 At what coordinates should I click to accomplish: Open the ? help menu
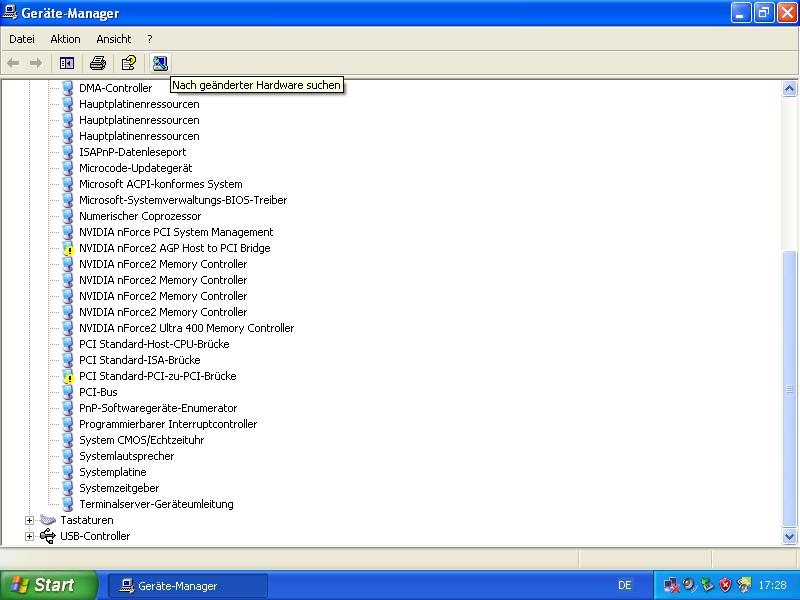coord(149,39)
